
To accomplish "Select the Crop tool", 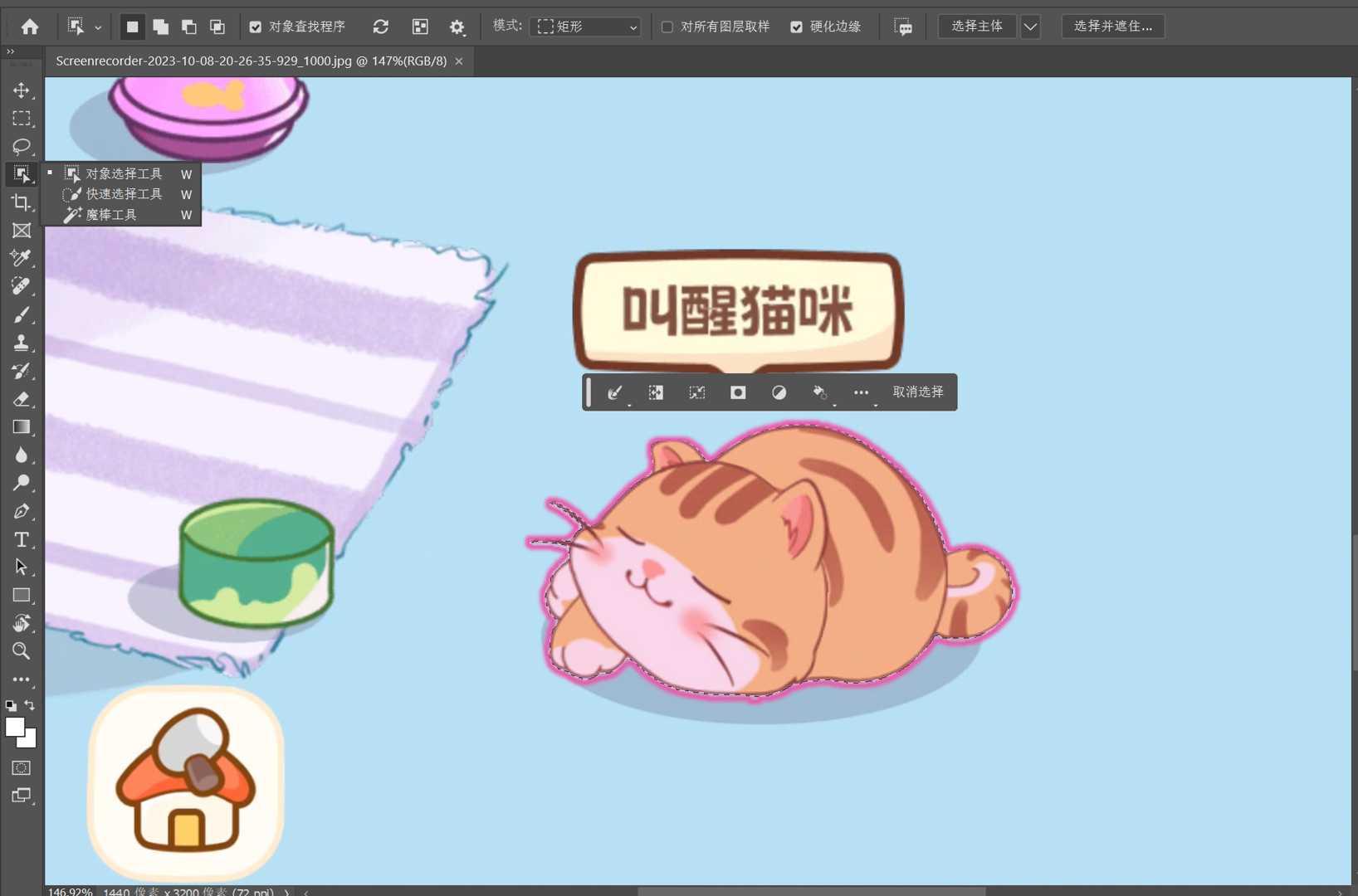I will point(22,202).
